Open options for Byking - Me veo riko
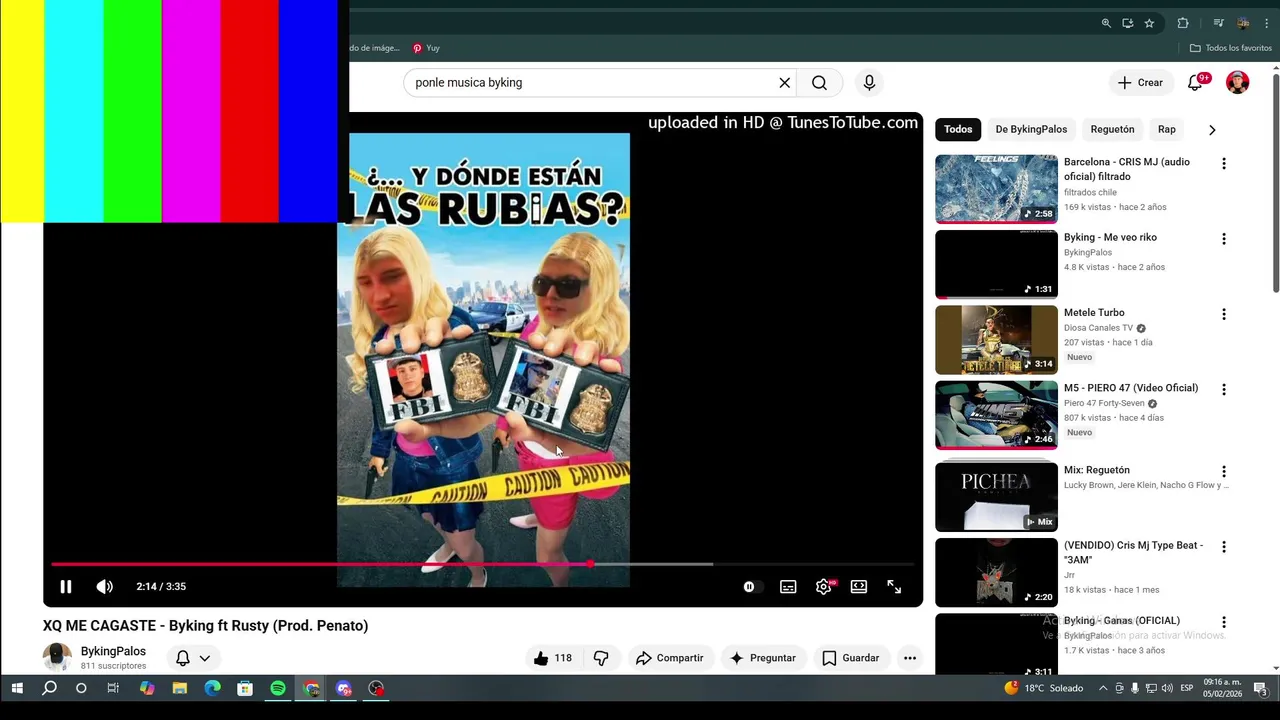 click(x=1223, y=239)
